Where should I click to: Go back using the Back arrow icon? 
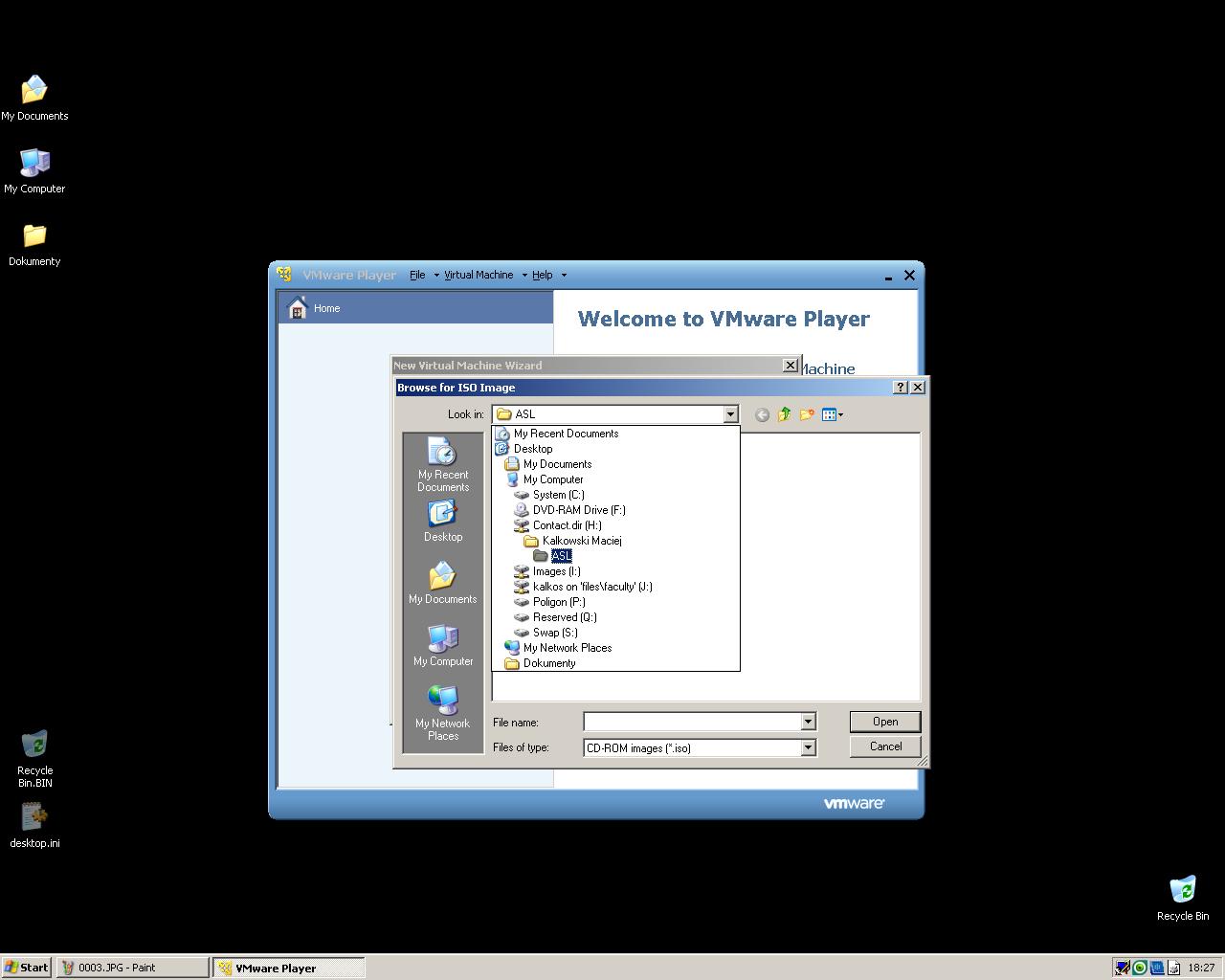tap(762, 414)
